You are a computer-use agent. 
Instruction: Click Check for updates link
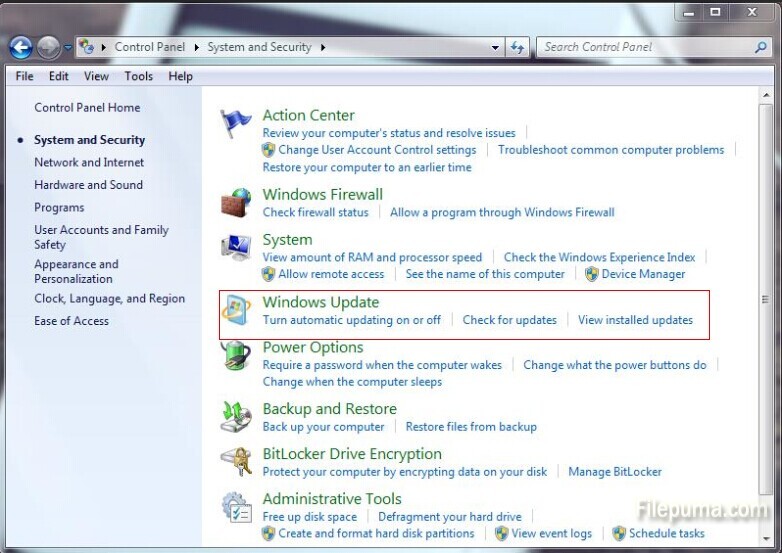[509, 320]
